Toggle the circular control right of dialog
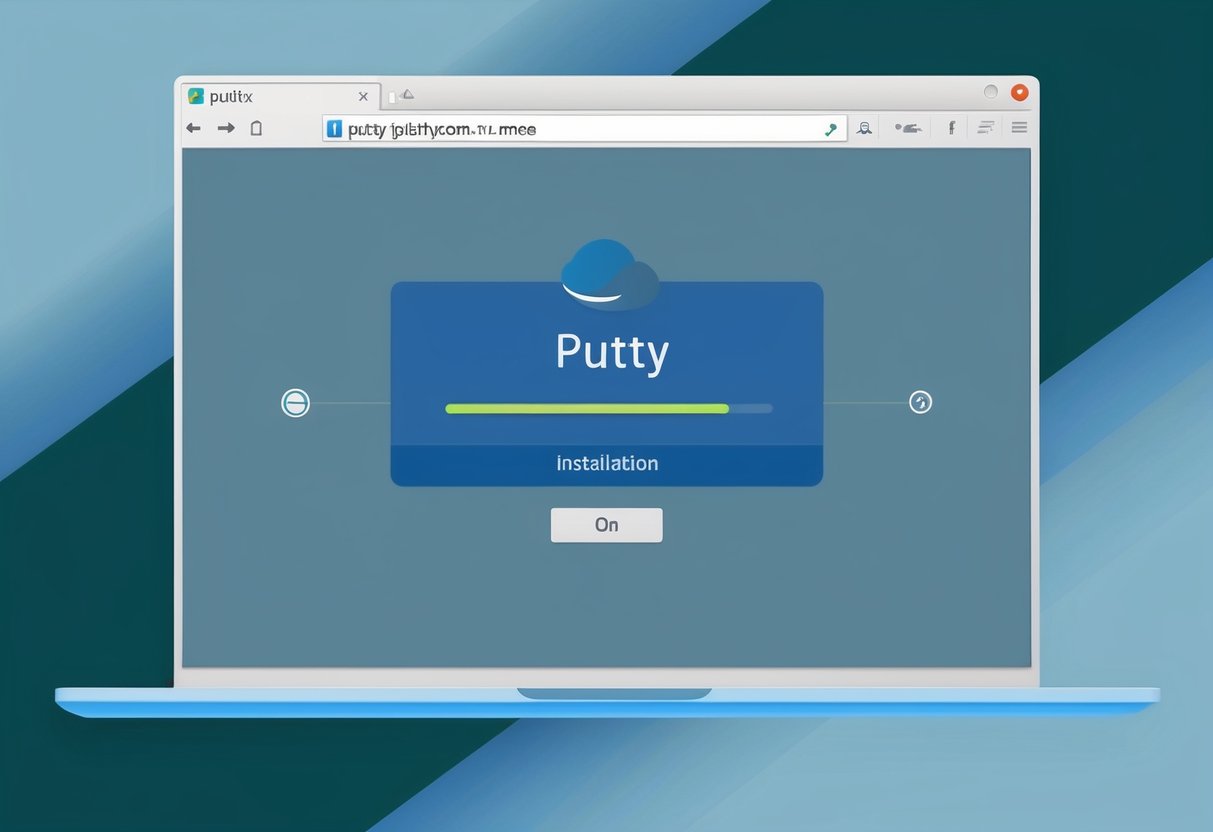Viewport: 1213px width, 832px height. pos(919,403)
